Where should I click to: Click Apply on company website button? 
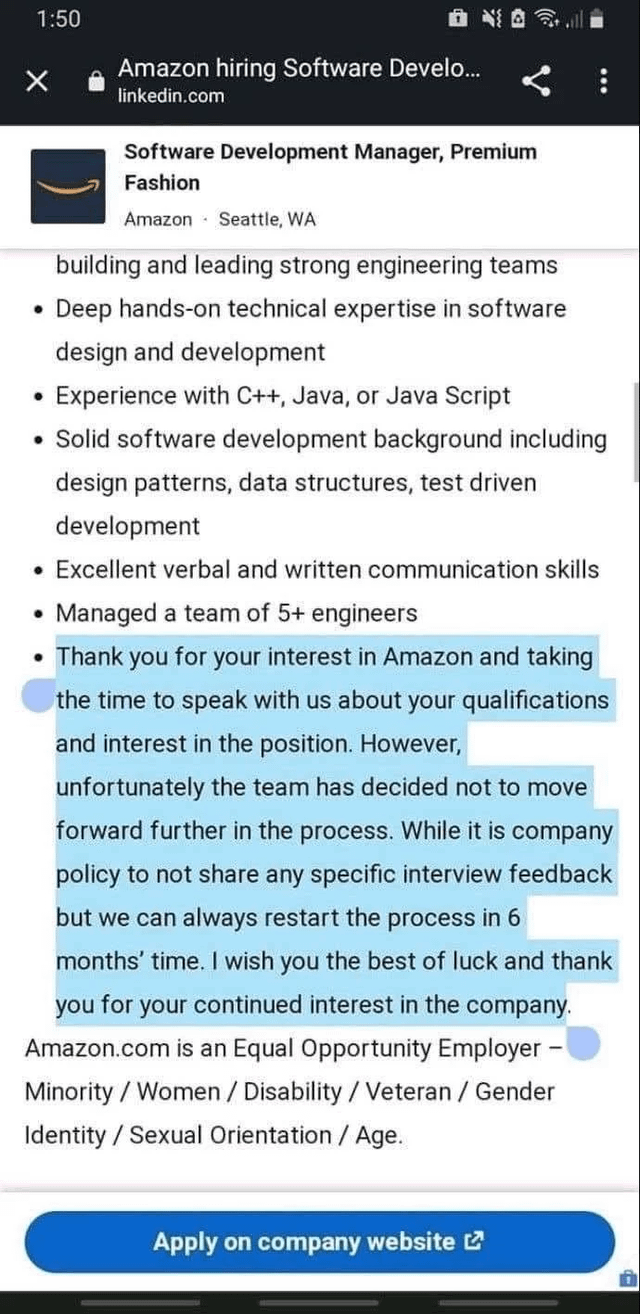click(319, 1242)
